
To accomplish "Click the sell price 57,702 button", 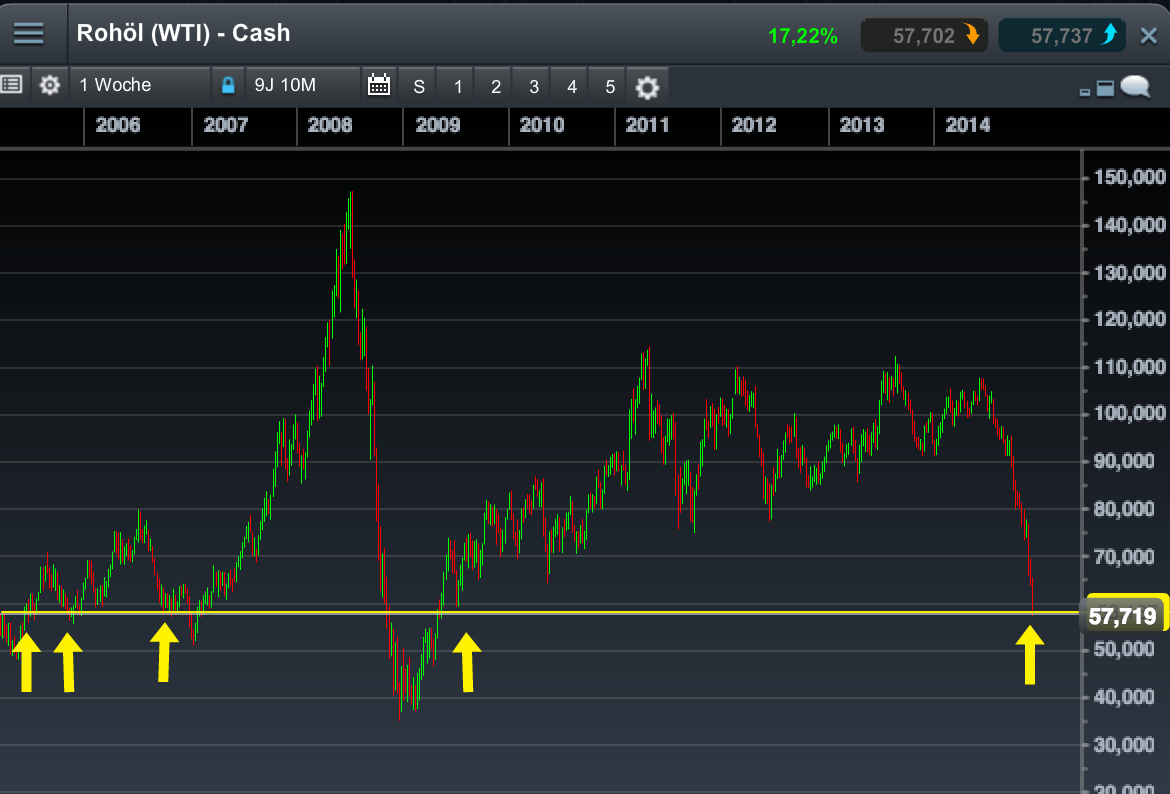I will pos(925,35).
